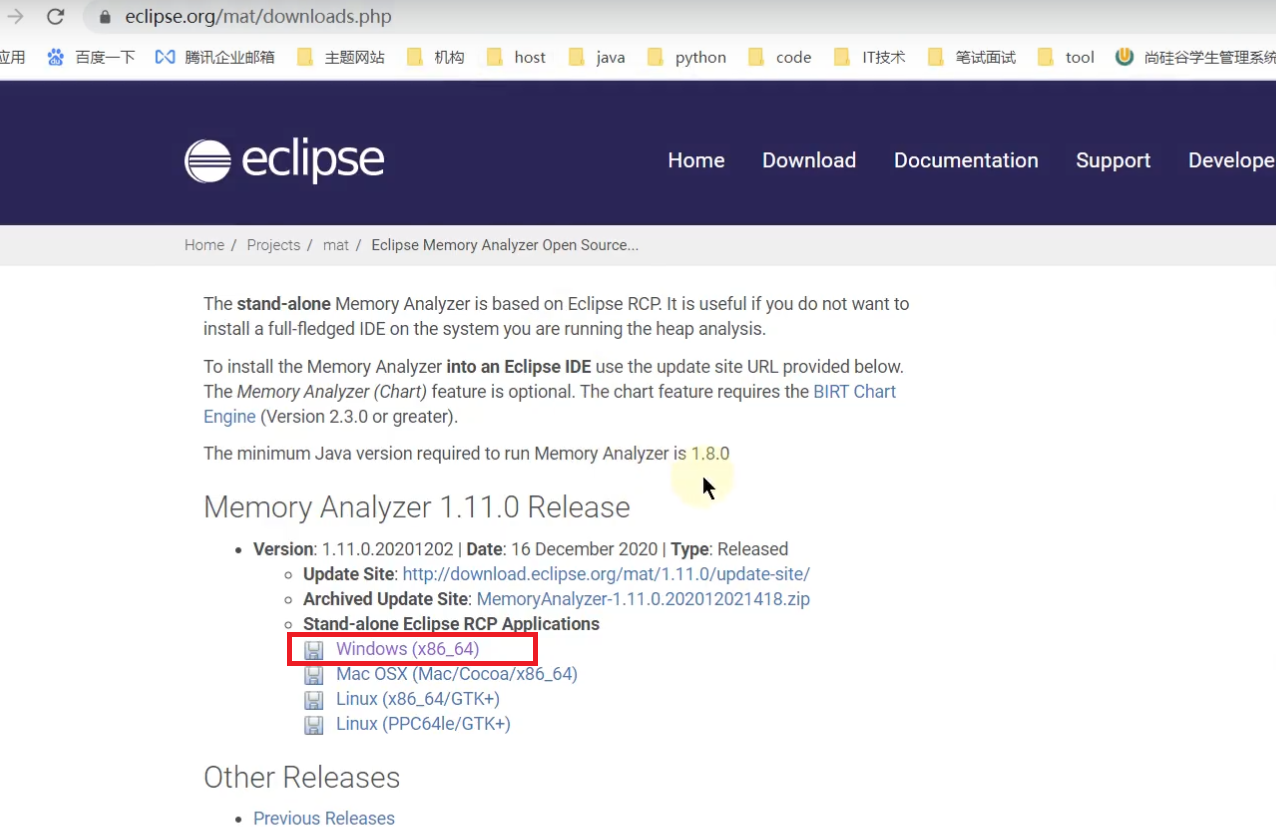Click the Eclipse logo in the header
The image size is (1276, 827).
click(x=284, y=160)
